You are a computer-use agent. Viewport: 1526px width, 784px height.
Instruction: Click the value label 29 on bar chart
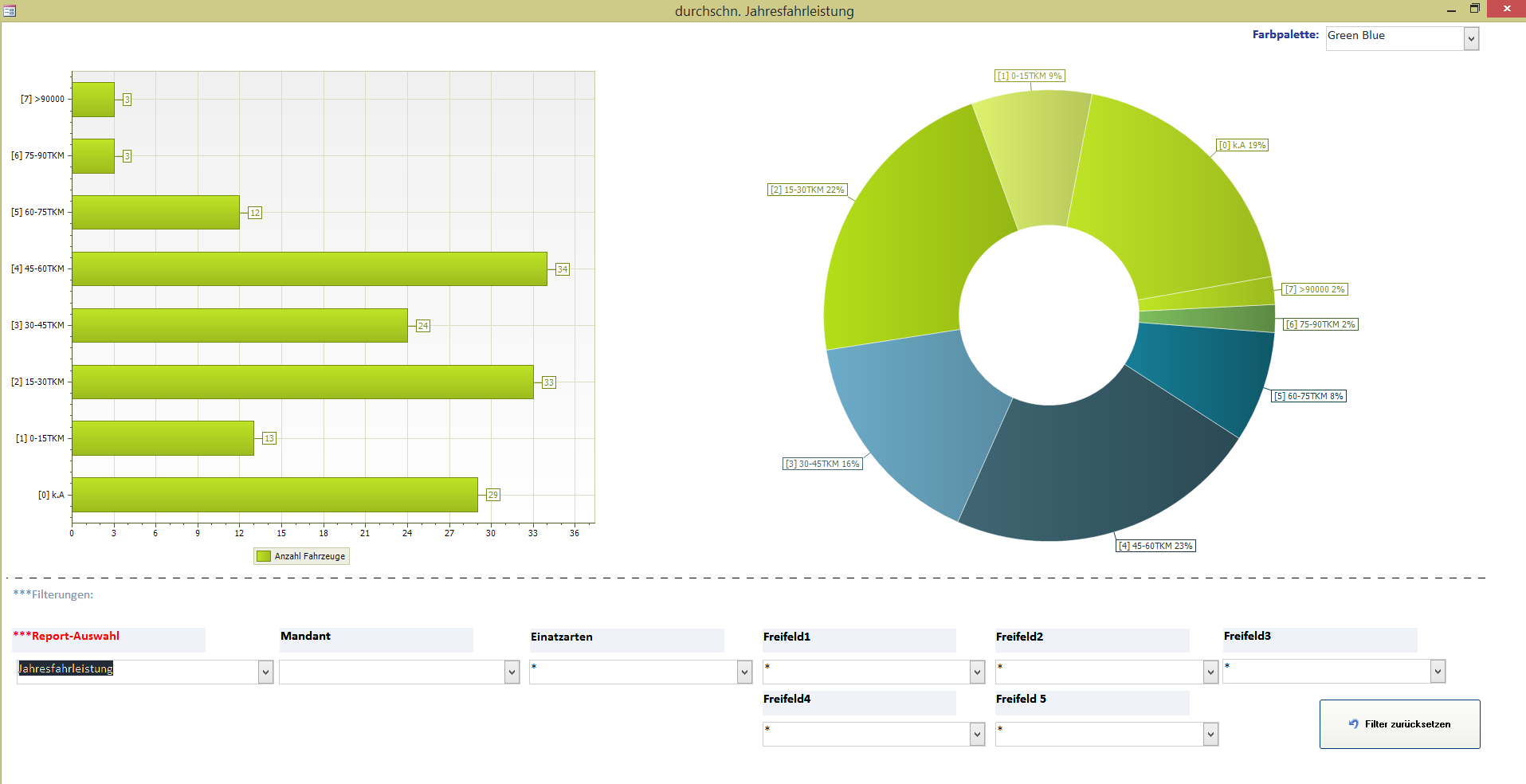pyautogui.click(x=493, y=495)
